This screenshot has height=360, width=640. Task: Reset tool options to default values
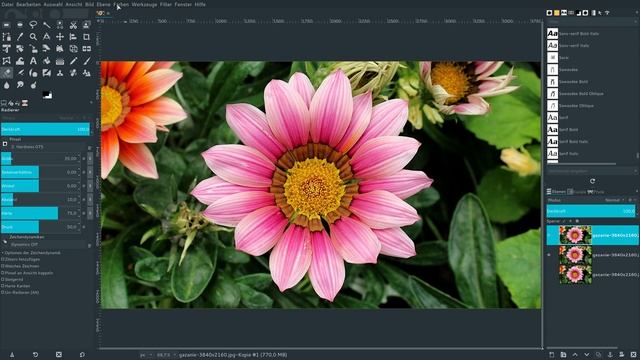point(82,355)
